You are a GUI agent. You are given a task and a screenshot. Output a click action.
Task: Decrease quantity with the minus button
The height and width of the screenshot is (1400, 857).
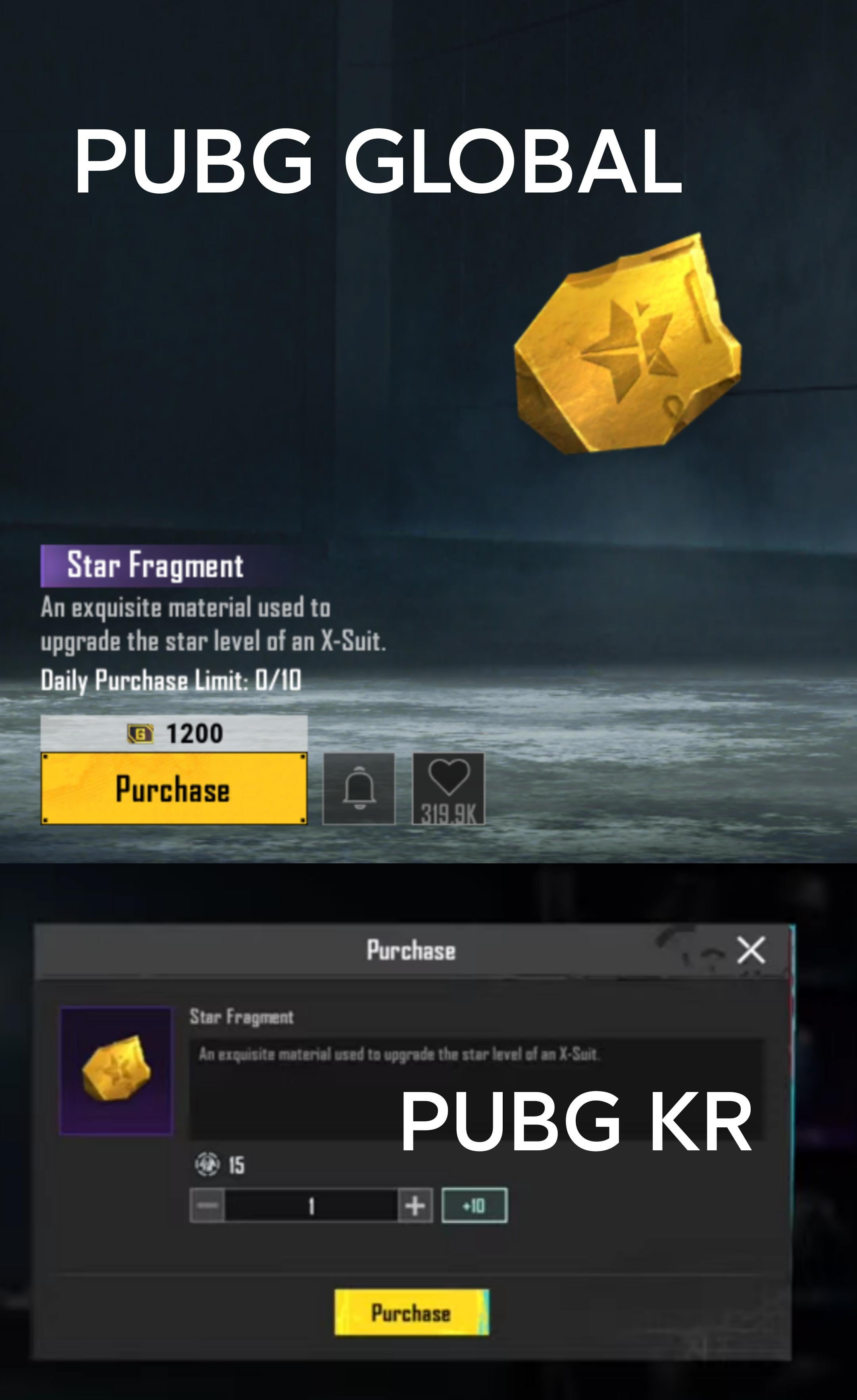(207, 1205)
